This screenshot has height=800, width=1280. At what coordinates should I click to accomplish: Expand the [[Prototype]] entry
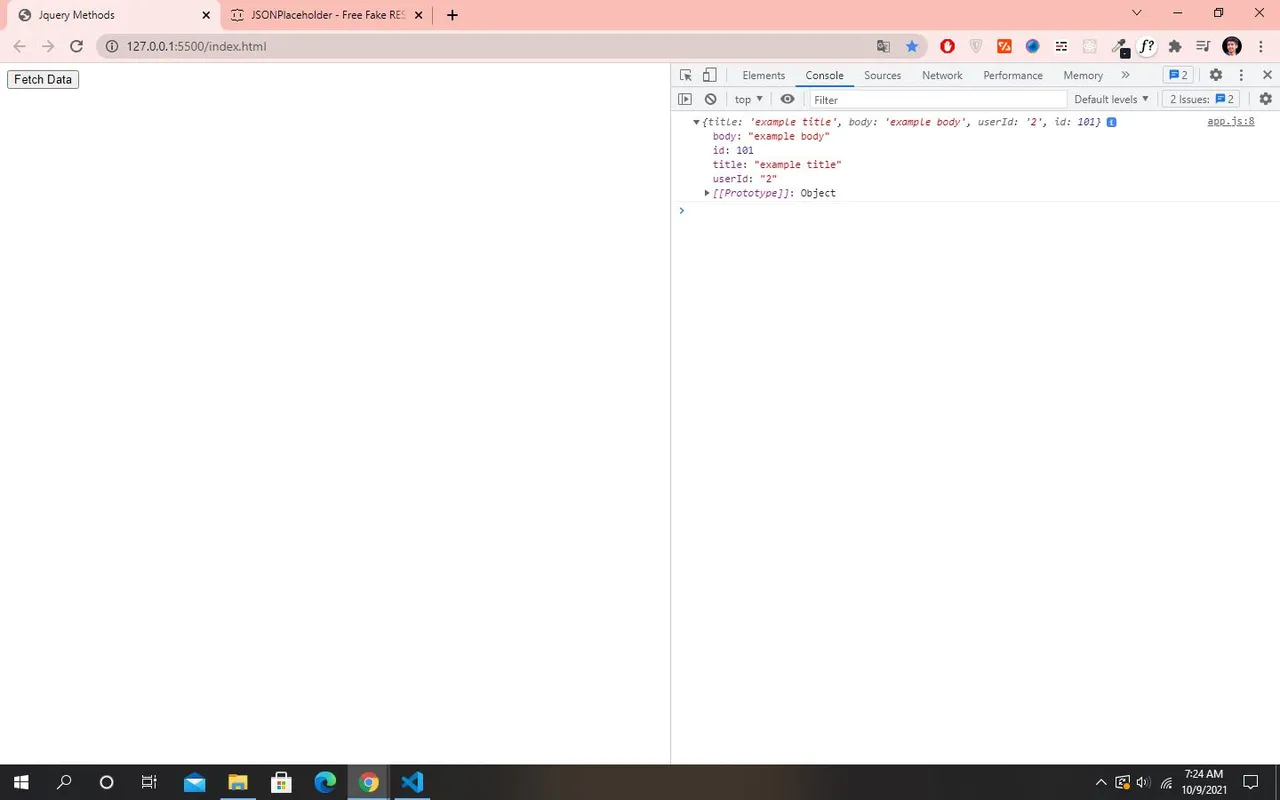click(x=707, y=193)
